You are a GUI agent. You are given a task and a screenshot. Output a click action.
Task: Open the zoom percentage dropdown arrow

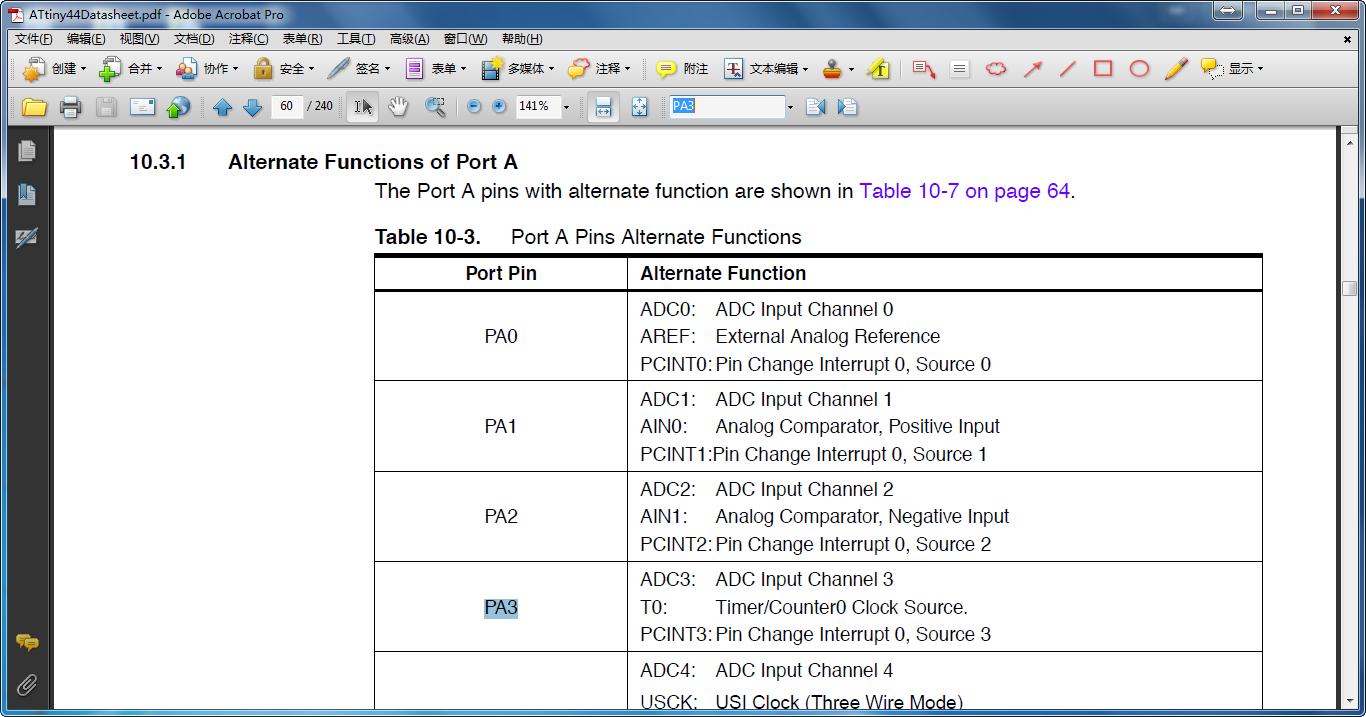click(566, 107)
